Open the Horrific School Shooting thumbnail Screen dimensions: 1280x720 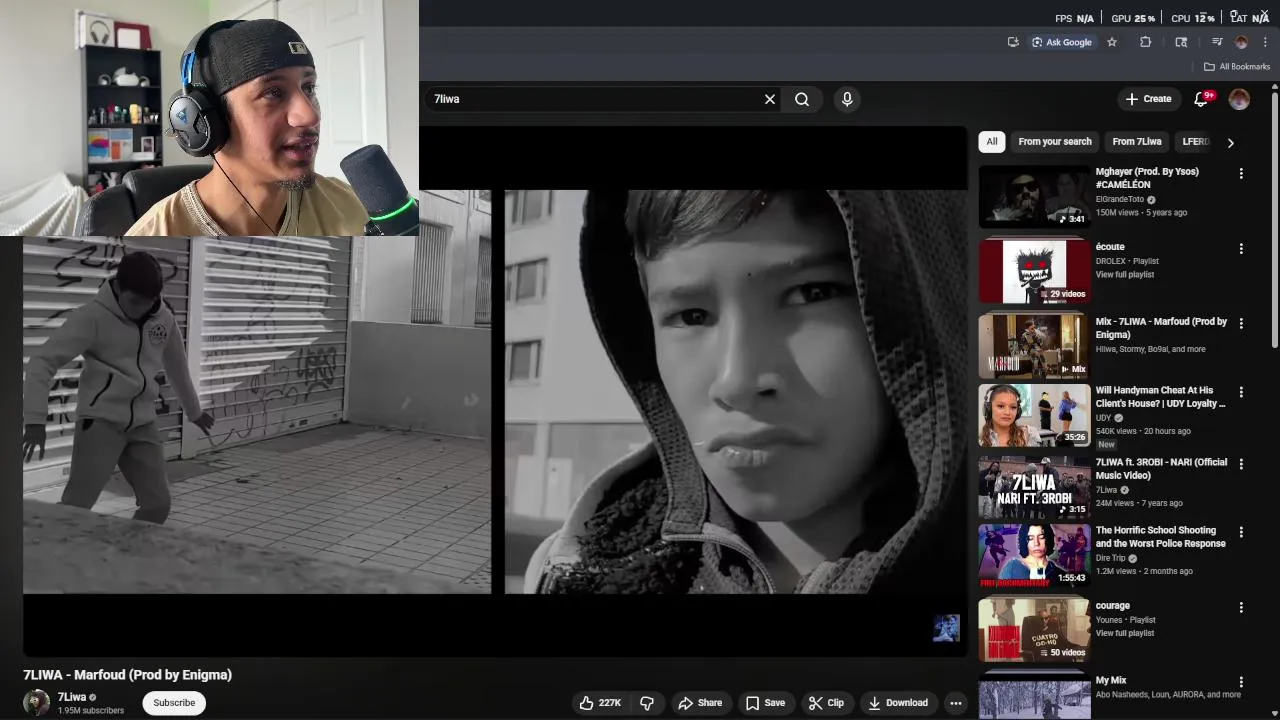tap(1034, 555)
